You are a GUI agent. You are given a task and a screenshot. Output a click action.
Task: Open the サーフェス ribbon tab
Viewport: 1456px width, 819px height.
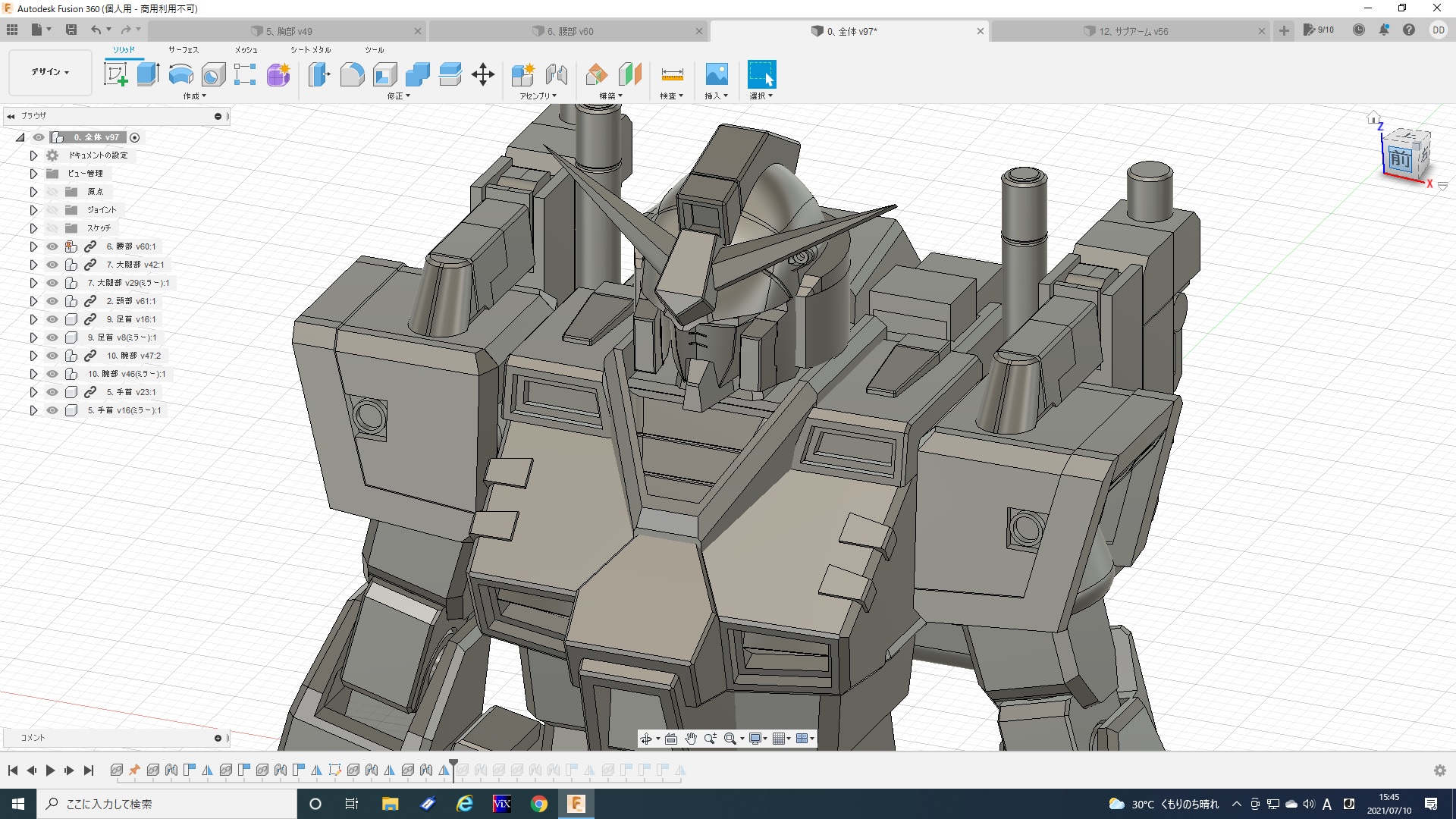click(183, 49)
